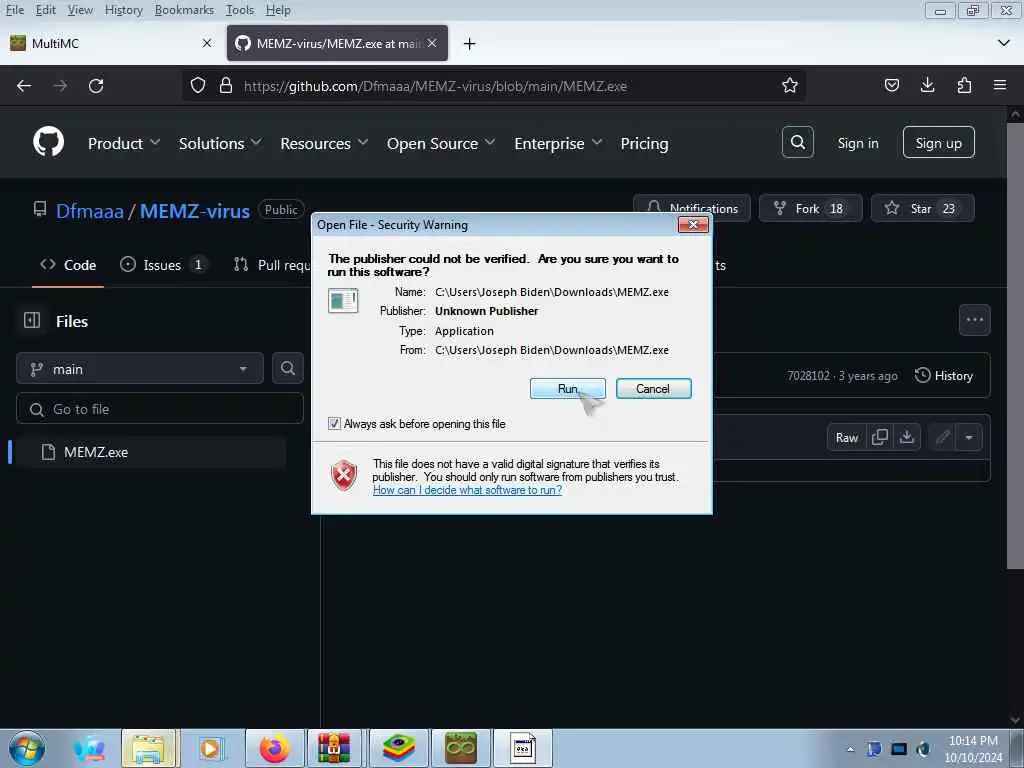Open the MEMZ-virus repository link

[x=195, y=210]
